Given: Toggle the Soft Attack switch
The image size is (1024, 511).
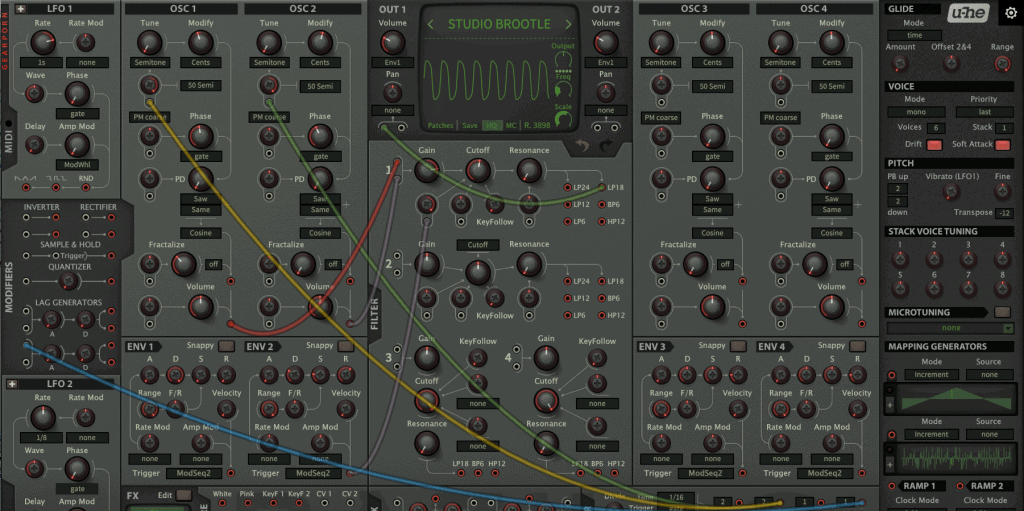Looking at the screenshot, I should click(1002, 145).
